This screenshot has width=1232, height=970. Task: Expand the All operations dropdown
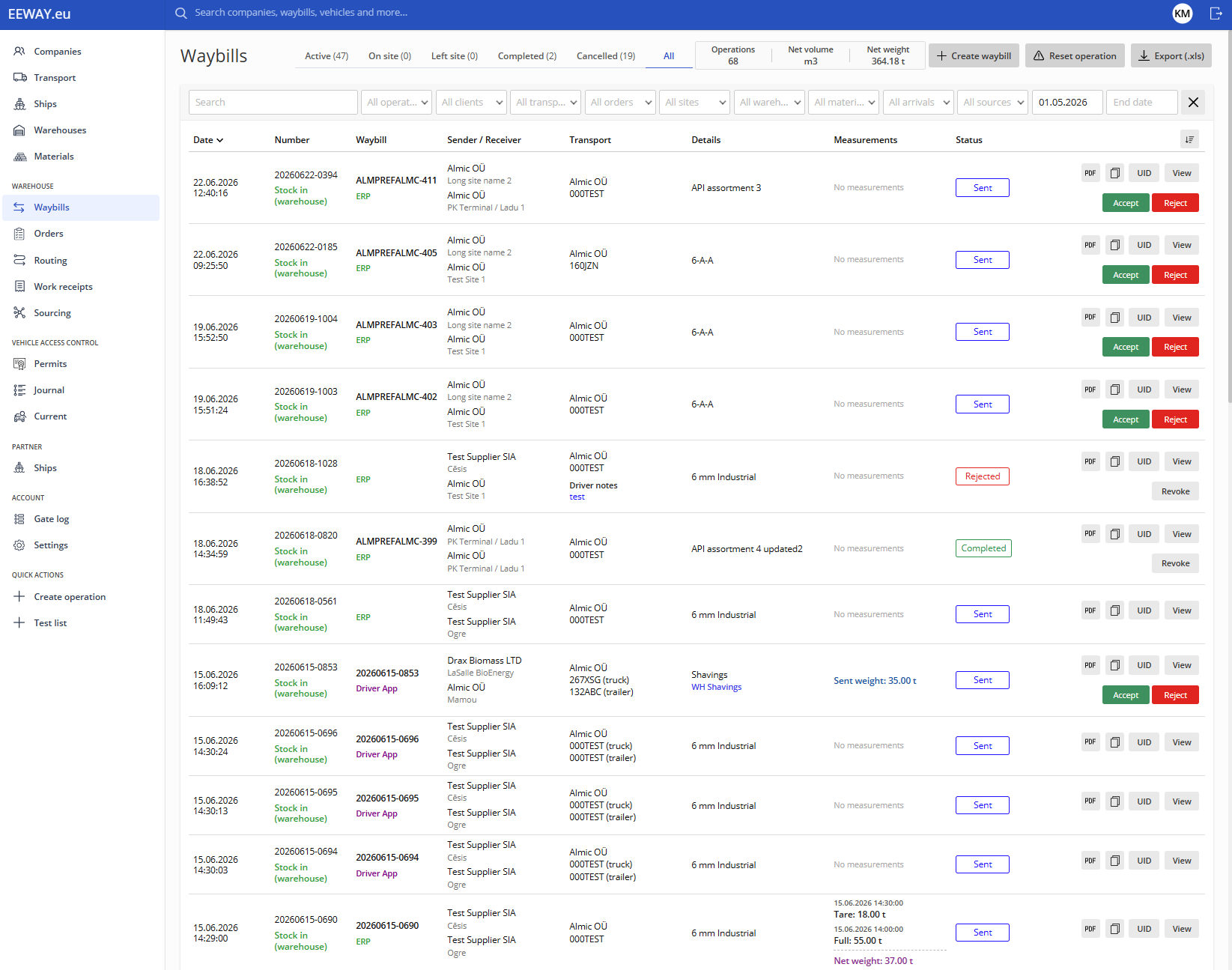(x=397, y=103)
